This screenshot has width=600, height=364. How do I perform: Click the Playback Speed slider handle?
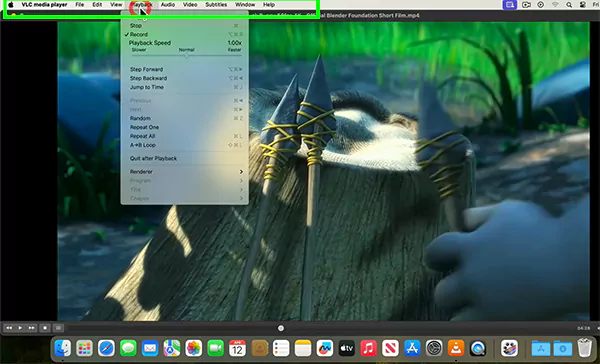186,55
